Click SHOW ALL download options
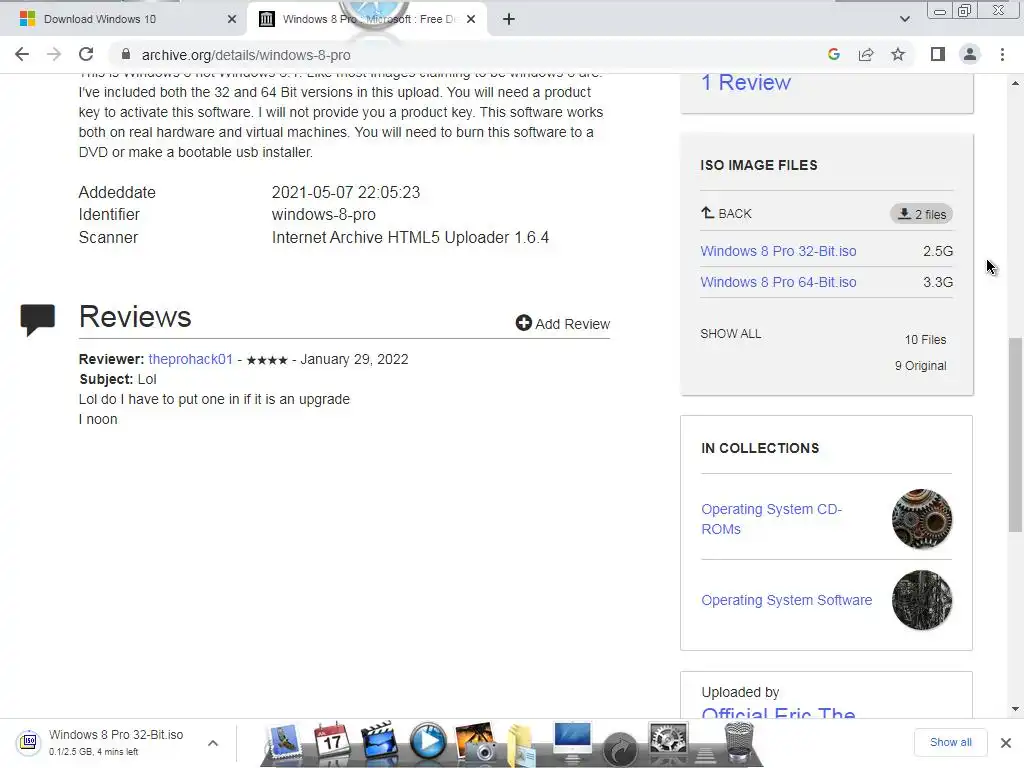The width and height of the screenshot is (1024, 768). coord(731,333)
